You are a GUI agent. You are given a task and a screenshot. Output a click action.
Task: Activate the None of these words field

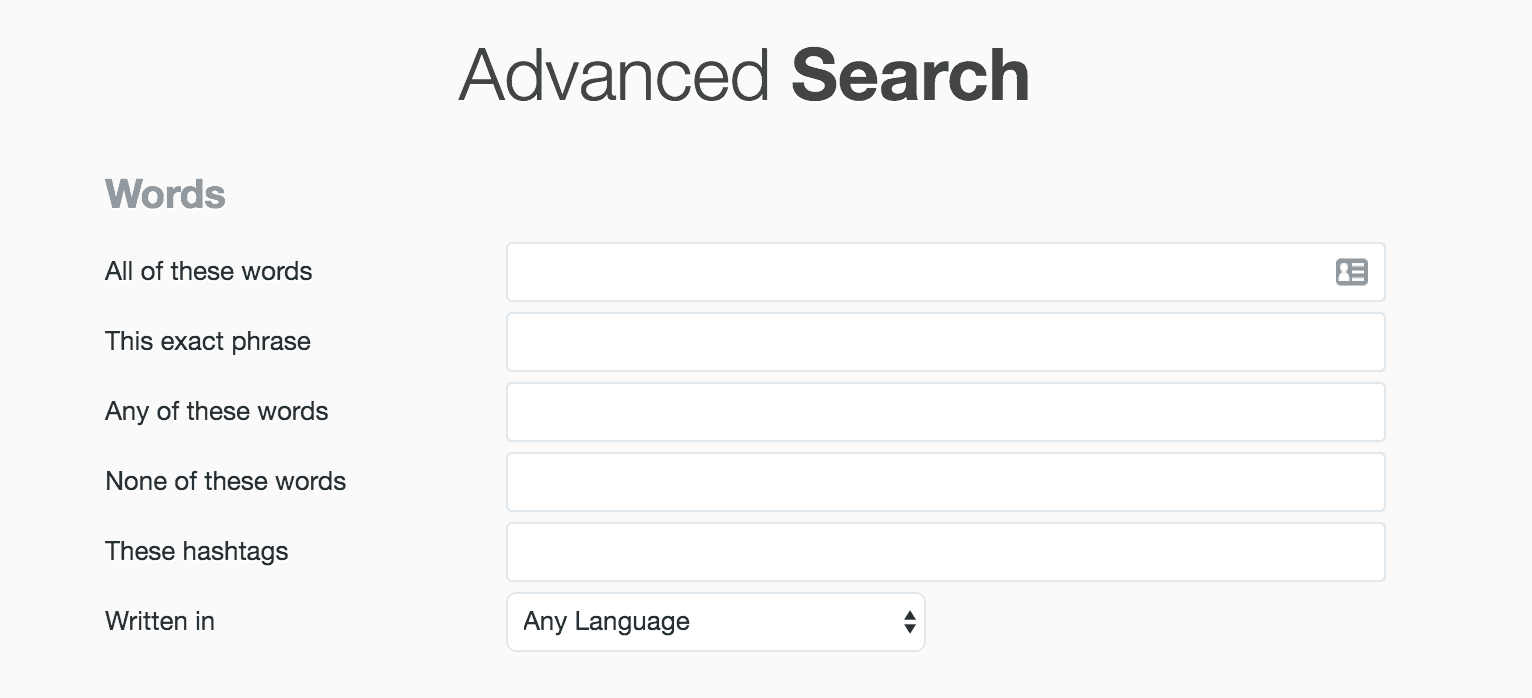[945, 482]
